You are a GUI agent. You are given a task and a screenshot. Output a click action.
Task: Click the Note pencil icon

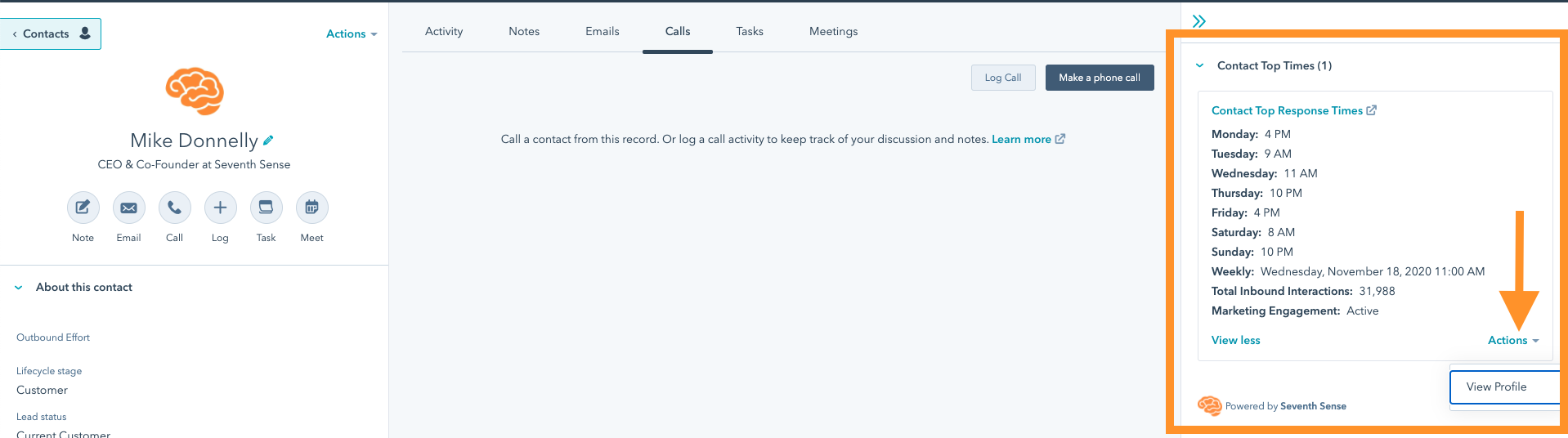[x=83, y=208]
